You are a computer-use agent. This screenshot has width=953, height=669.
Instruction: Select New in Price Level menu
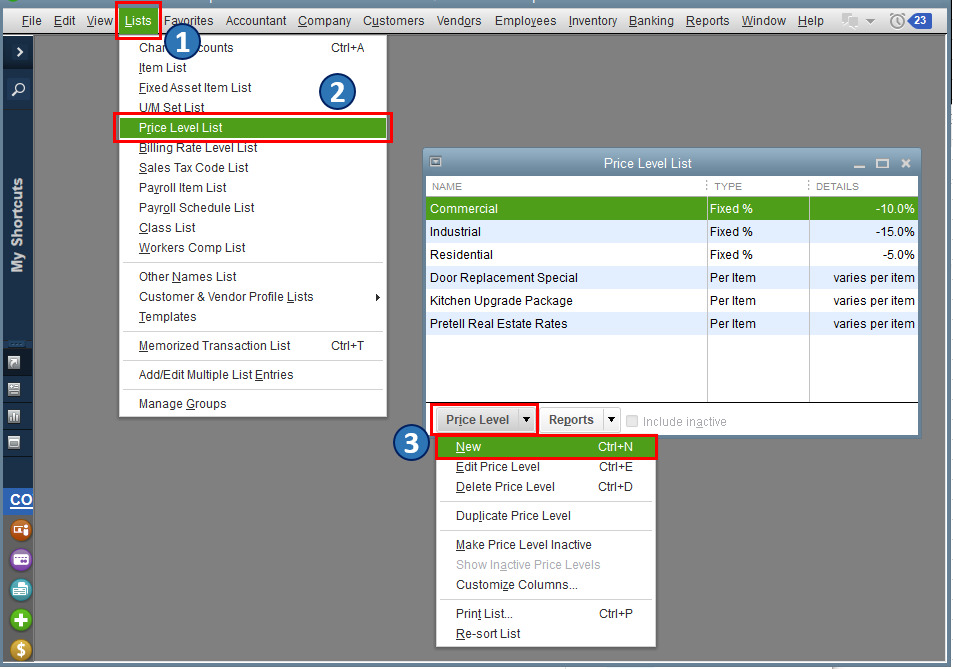(546, 447)
